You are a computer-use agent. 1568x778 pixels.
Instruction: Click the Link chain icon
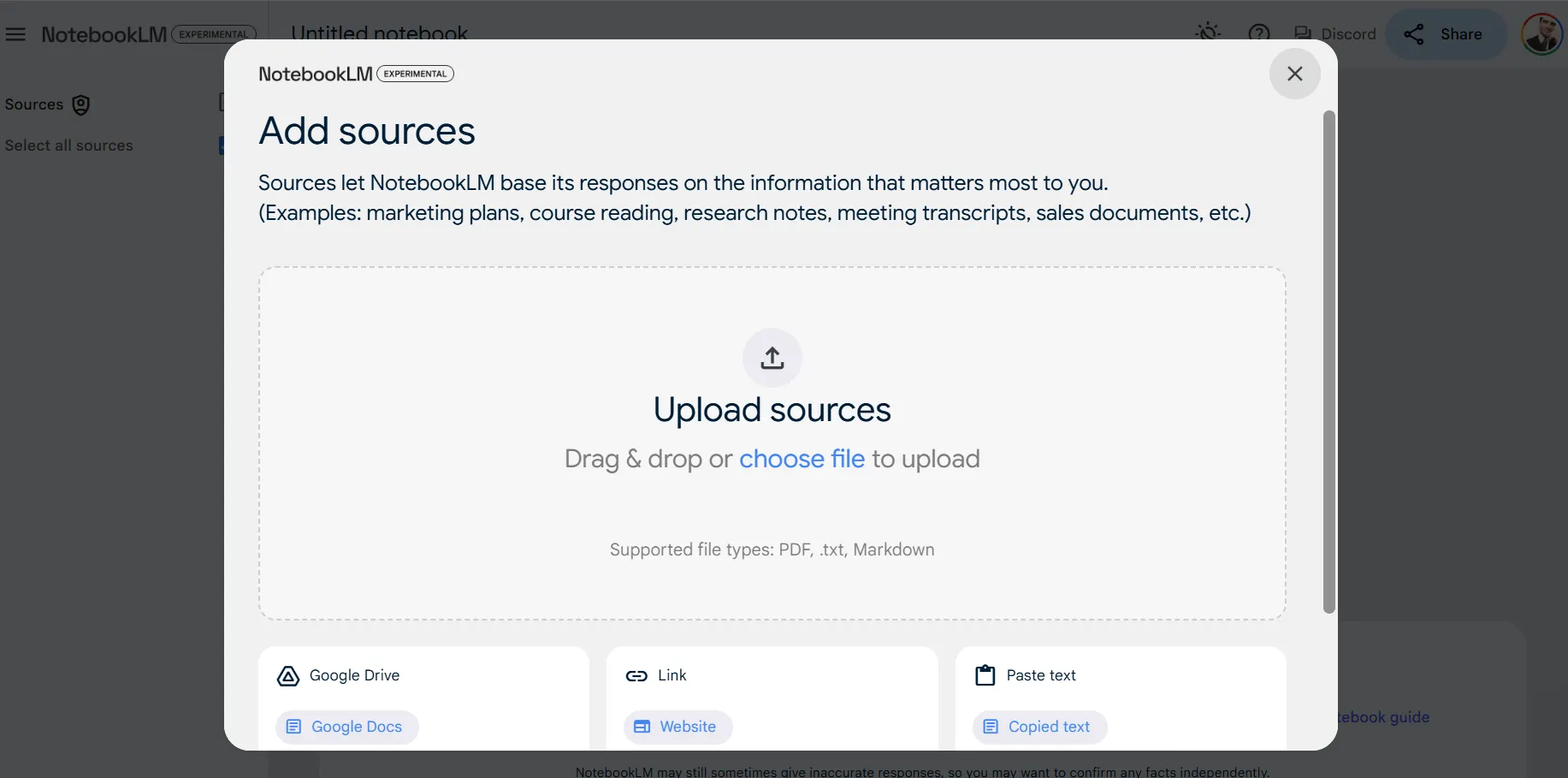(x=636, y=676)
